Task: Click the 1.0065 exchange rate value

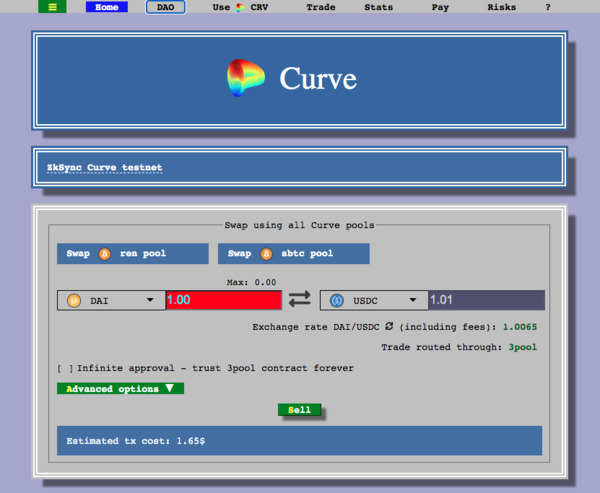Action: pyautogui.click(x=520, y=327)
